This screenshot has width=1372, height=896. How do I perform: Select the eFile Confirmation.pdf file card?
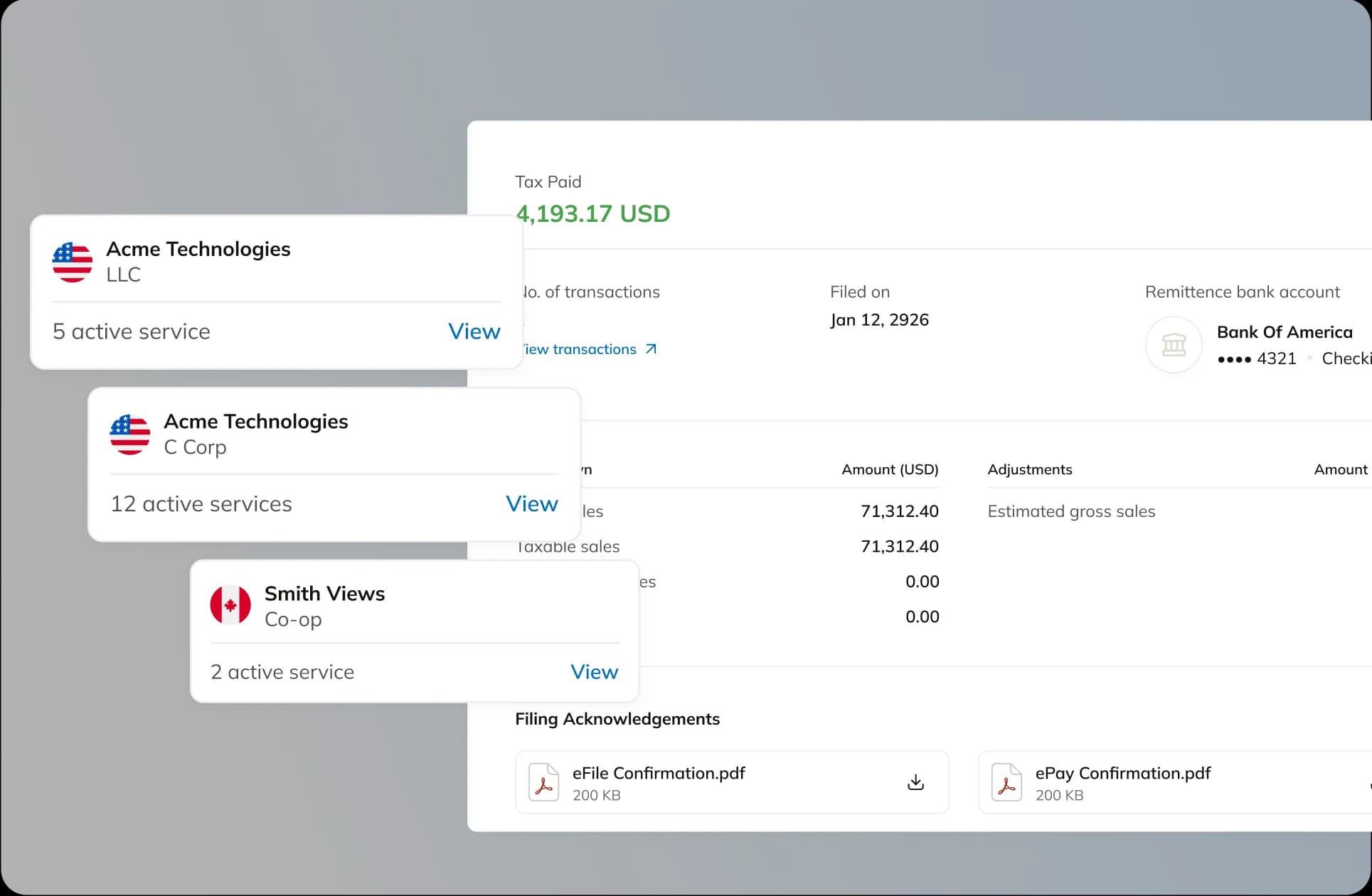coord(732,782)
